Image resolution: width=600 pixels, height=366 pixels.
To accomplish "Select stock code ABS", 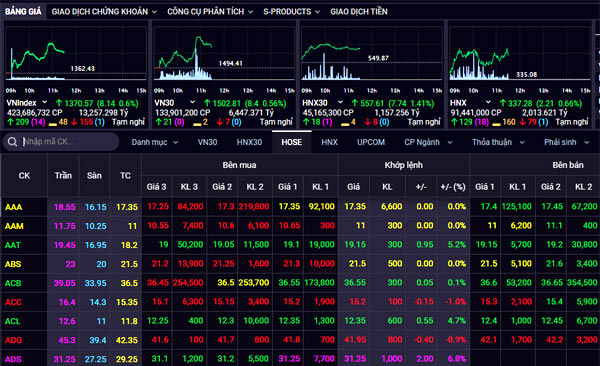I will (x=13, y=264).
